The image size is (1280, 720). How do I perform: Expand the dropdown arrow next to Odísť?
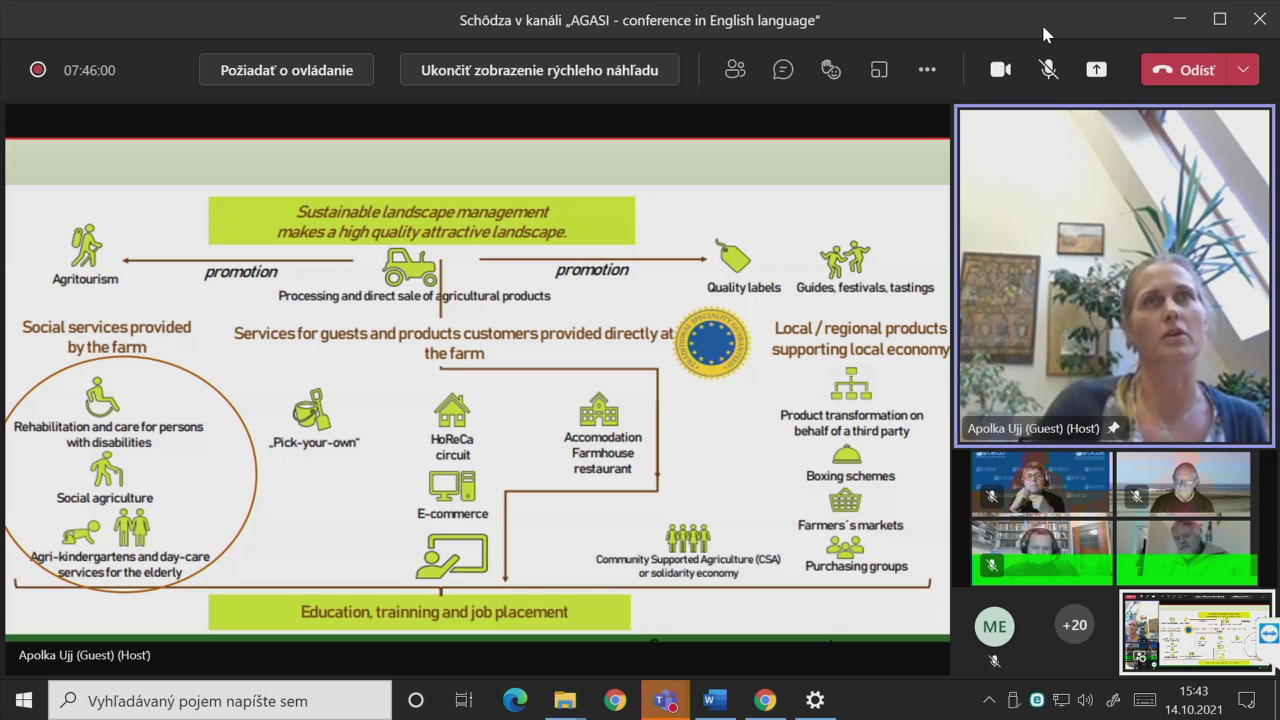click(x=1243, y=70)
